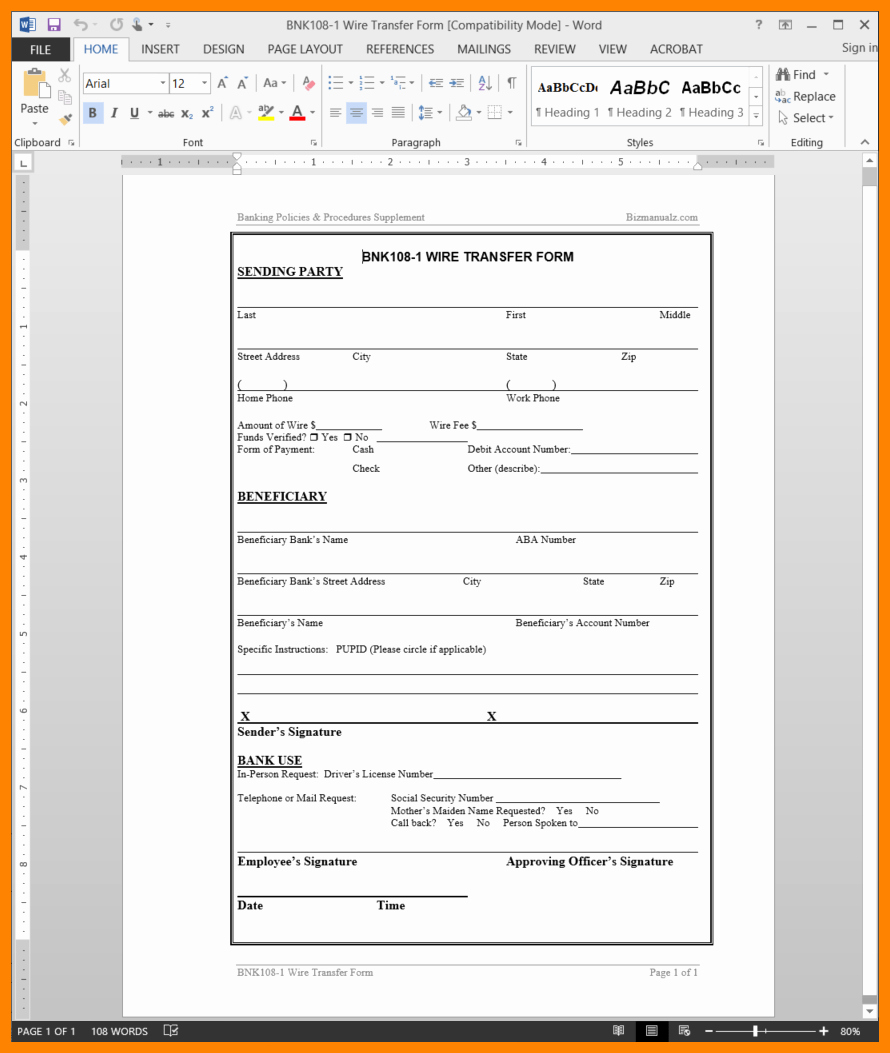Expand bullets list dropdown arrow
890x1053 pixels.
[351, 83]
